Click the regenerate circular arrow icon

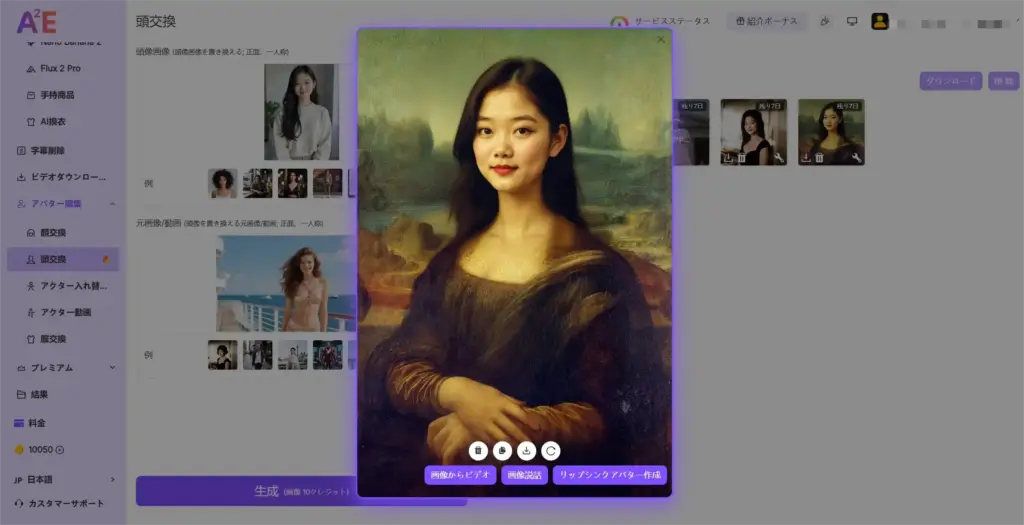(551, 451)
